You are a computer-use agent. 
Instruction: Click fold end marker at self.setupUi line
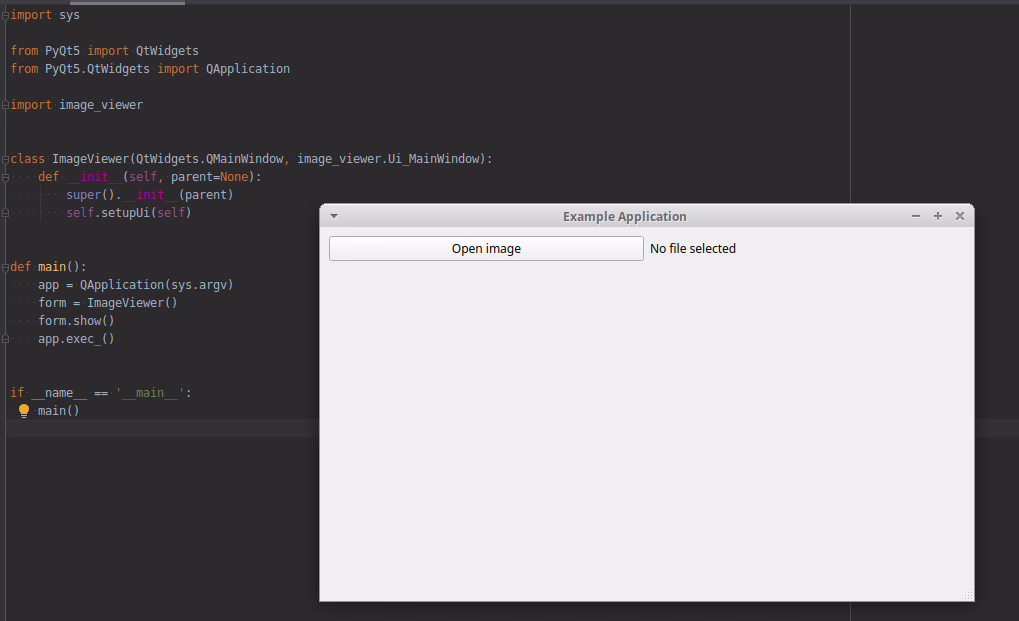point(5,213)
